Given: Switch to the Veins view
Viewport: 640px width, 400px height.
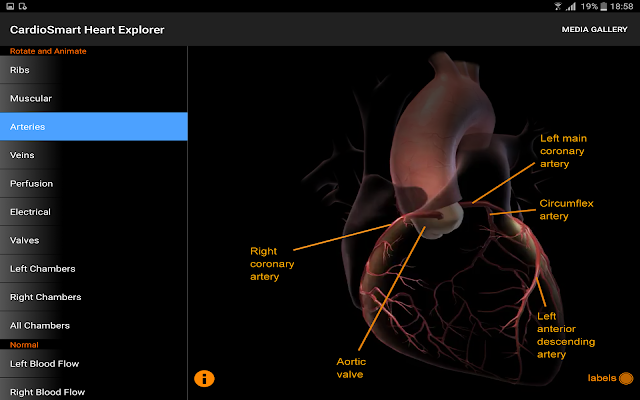Looking at the screenshot, I should (x=93, y=155).
